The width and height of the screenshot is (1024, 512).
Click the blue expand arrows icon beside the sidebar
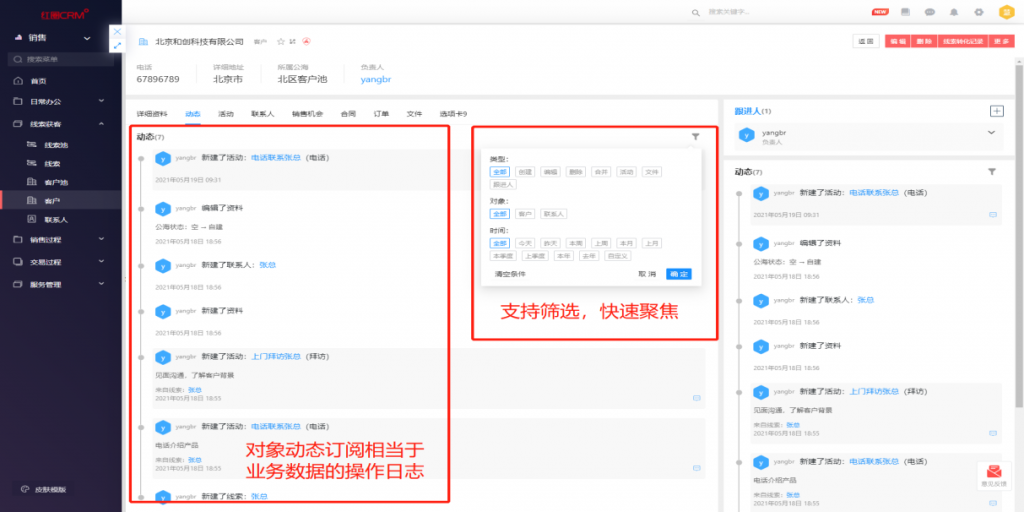(x=117, y=46)
